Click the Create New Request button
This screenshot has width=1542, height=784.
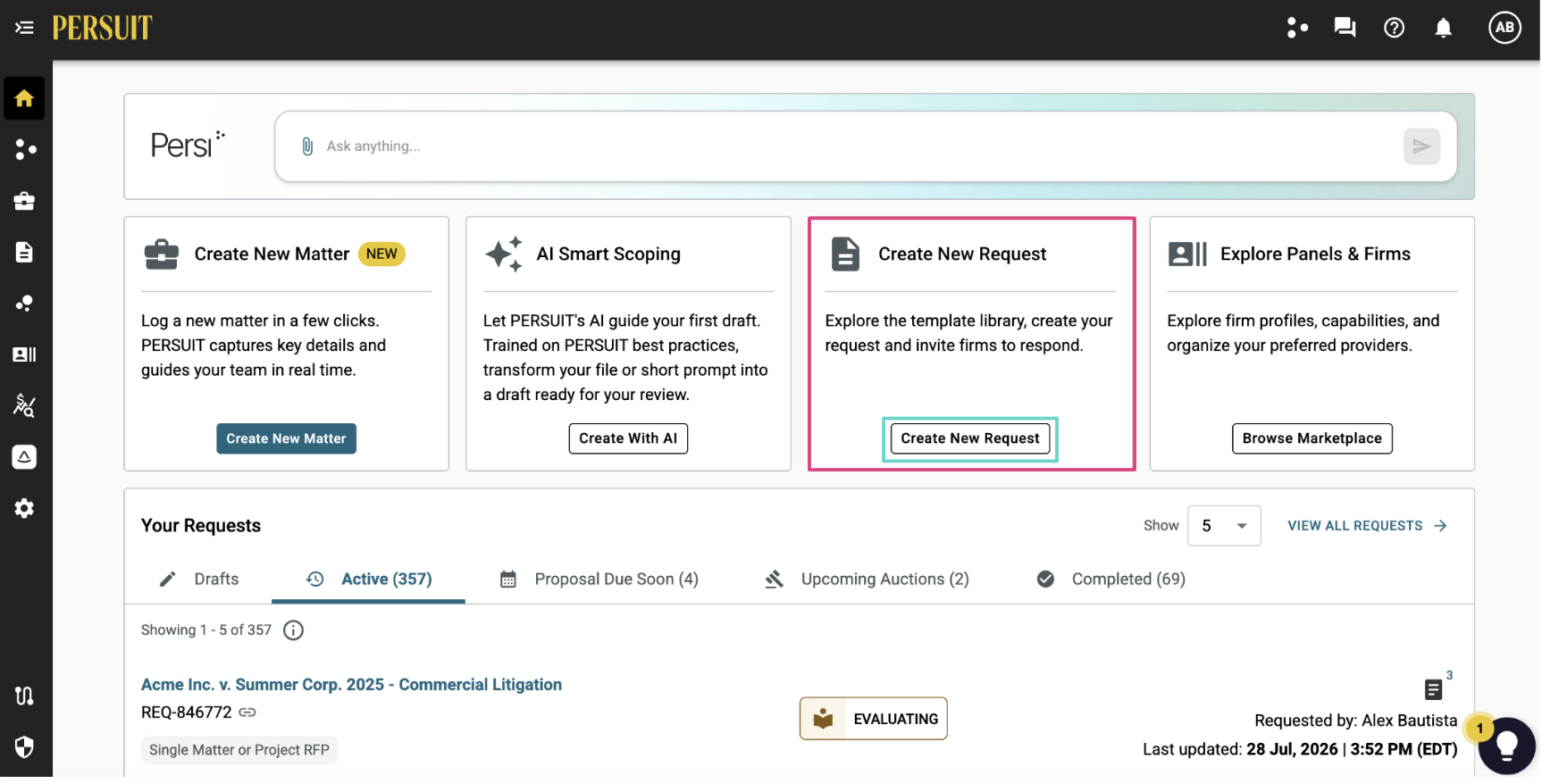(x=970, y=438)
